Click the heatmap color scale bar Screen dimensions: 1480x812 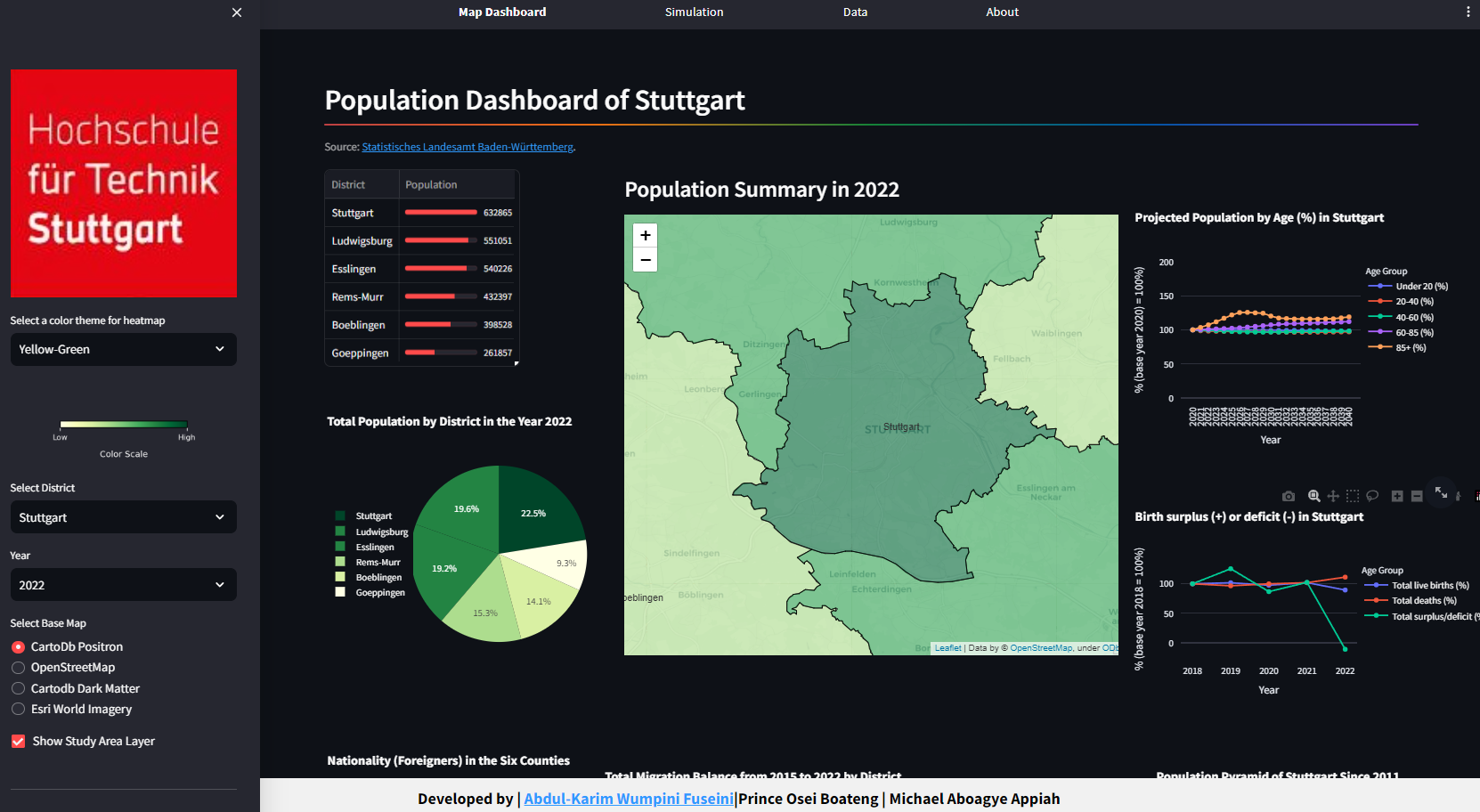click(124, 425)
